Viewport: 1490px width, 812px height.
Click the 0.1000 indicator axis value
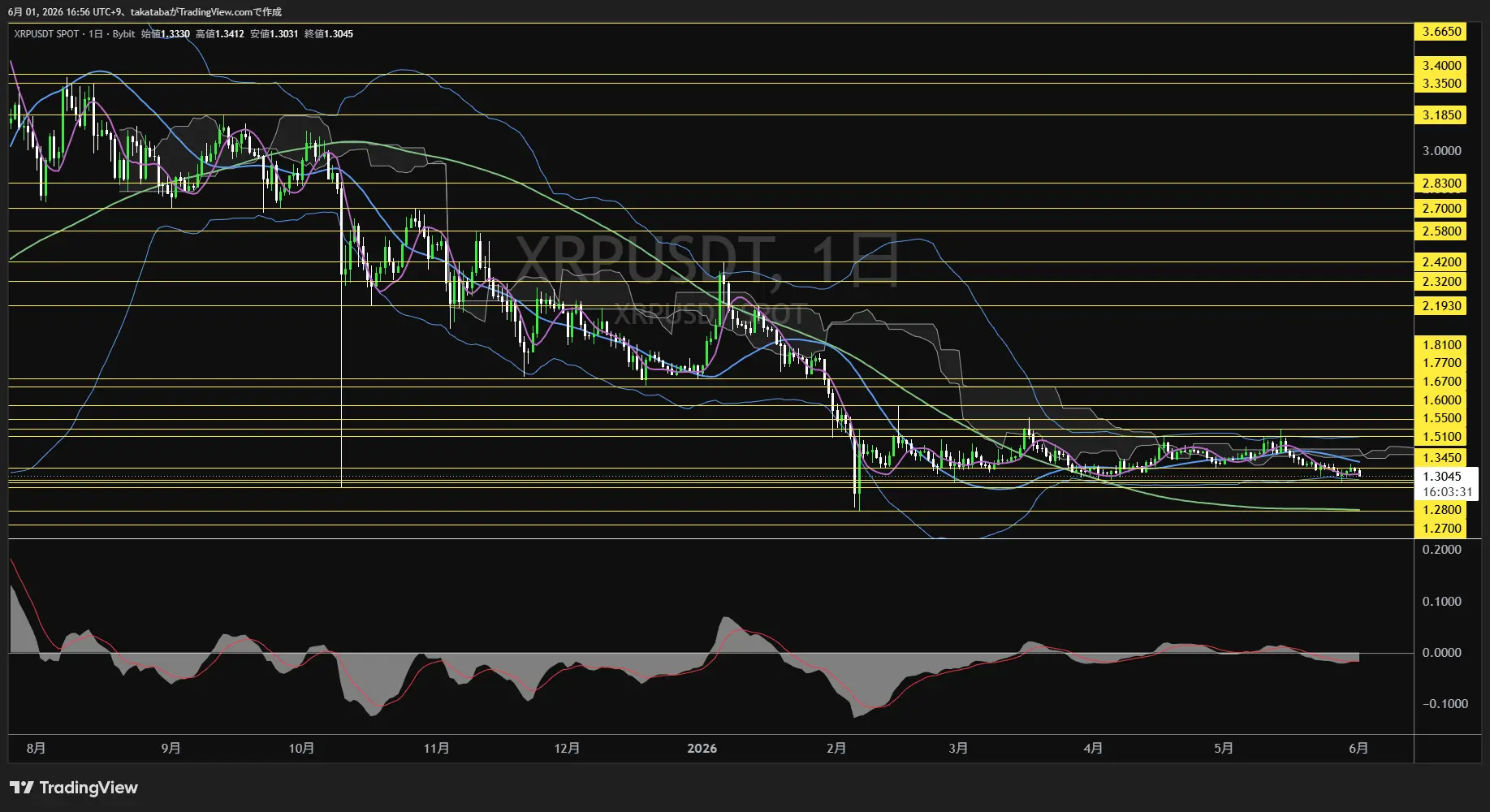click(1442, 602)
